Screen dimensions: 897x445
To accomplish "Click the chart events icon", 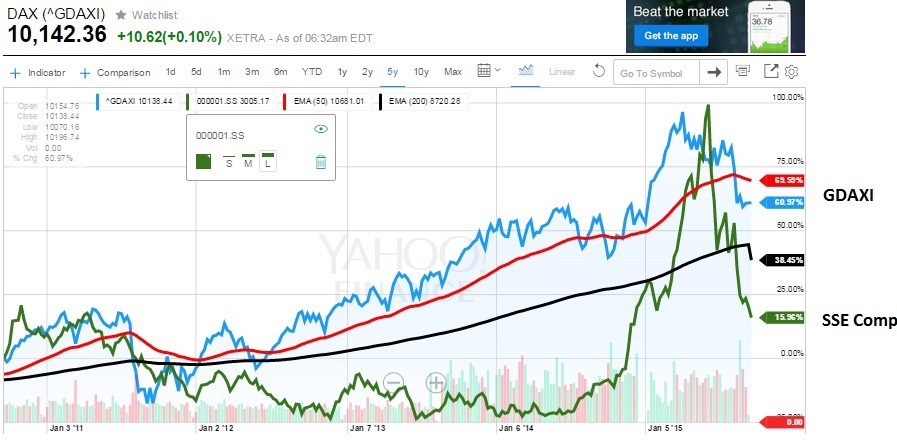I will click(743, 72).
